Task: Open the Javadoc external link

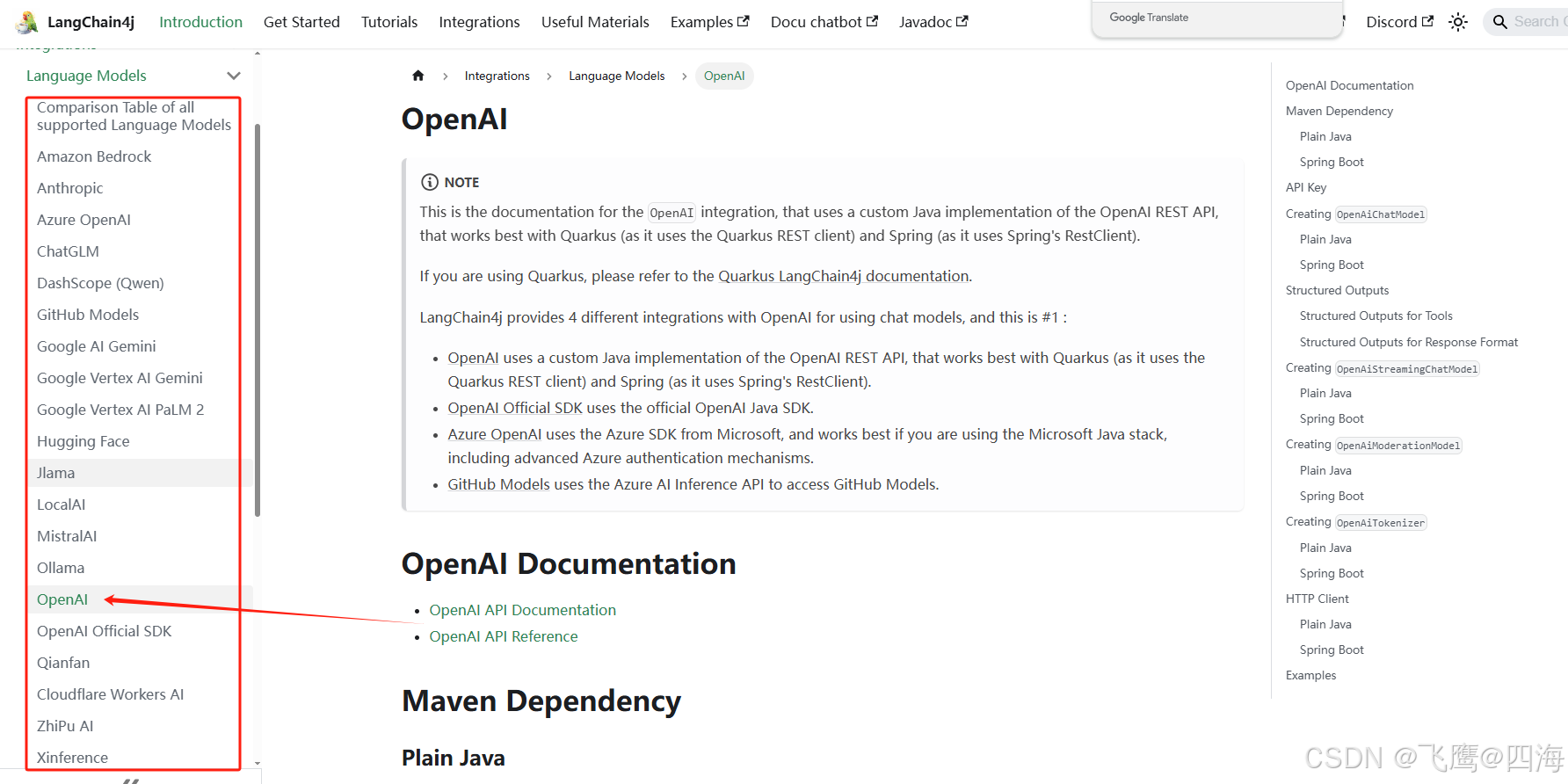Action: pos(933,22)
